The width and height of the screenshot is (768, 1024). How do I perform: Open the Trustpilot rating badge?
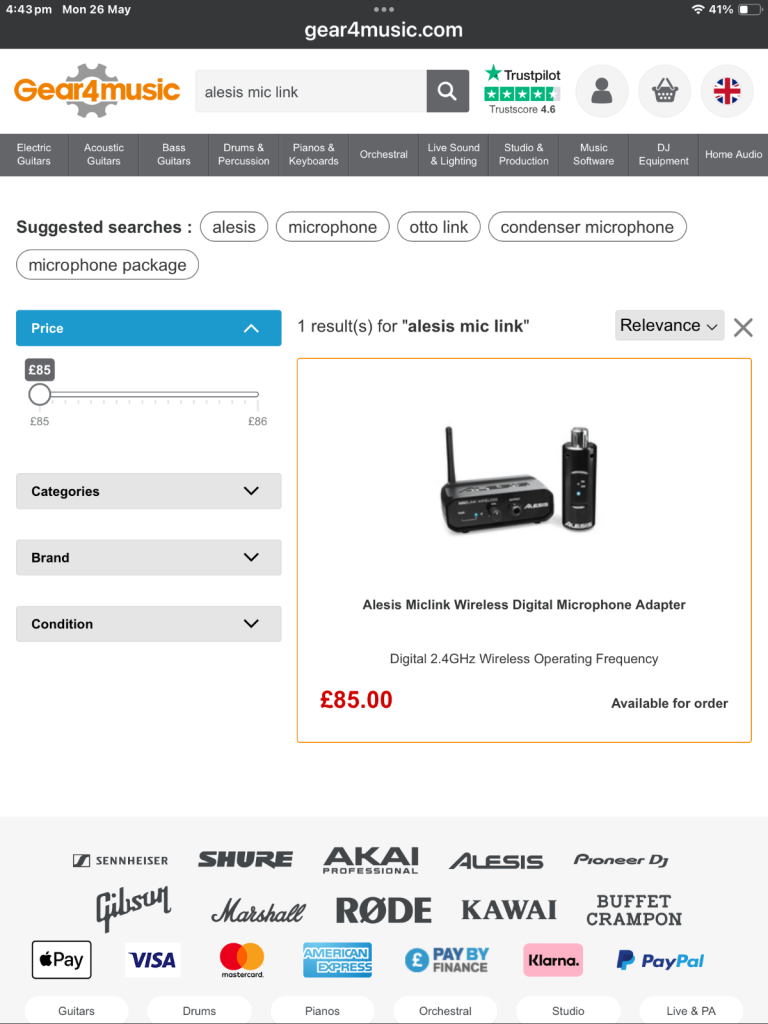coord(522,90)
